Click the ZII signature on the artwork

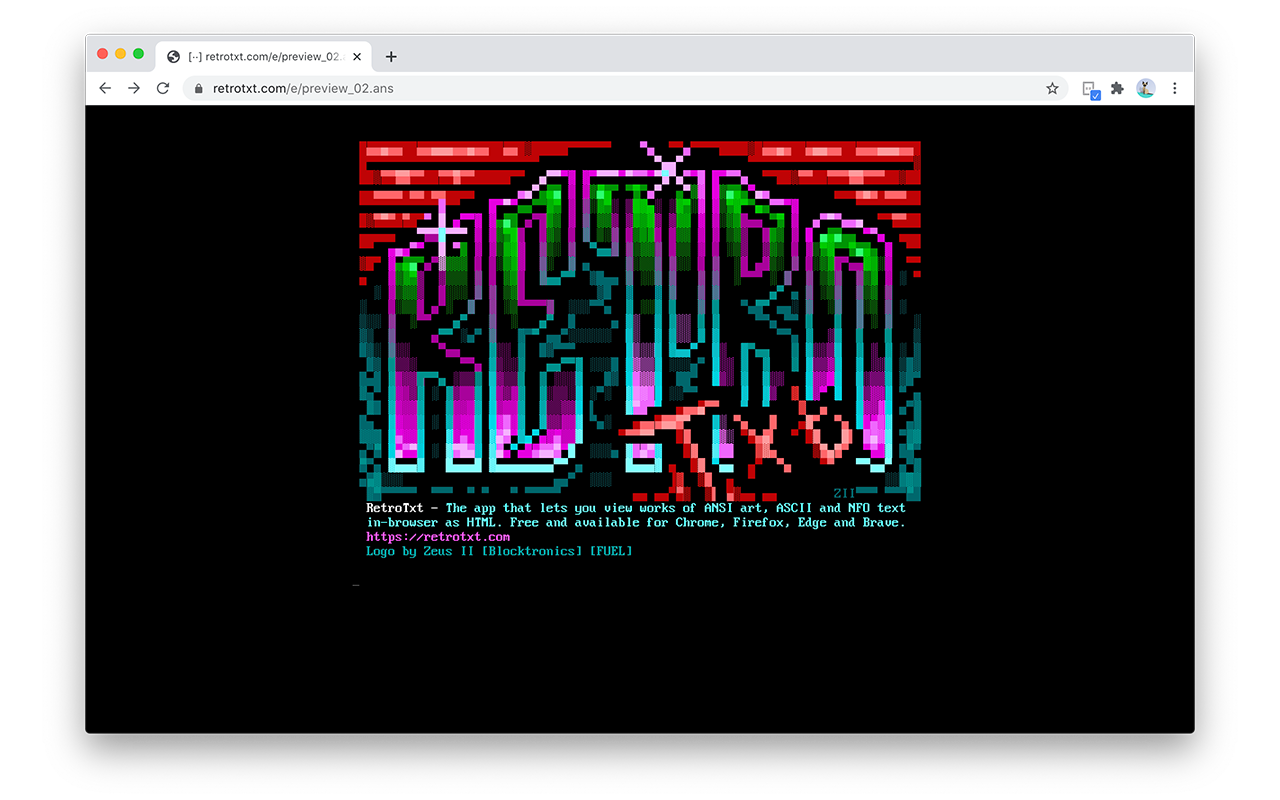coord(844,491)
